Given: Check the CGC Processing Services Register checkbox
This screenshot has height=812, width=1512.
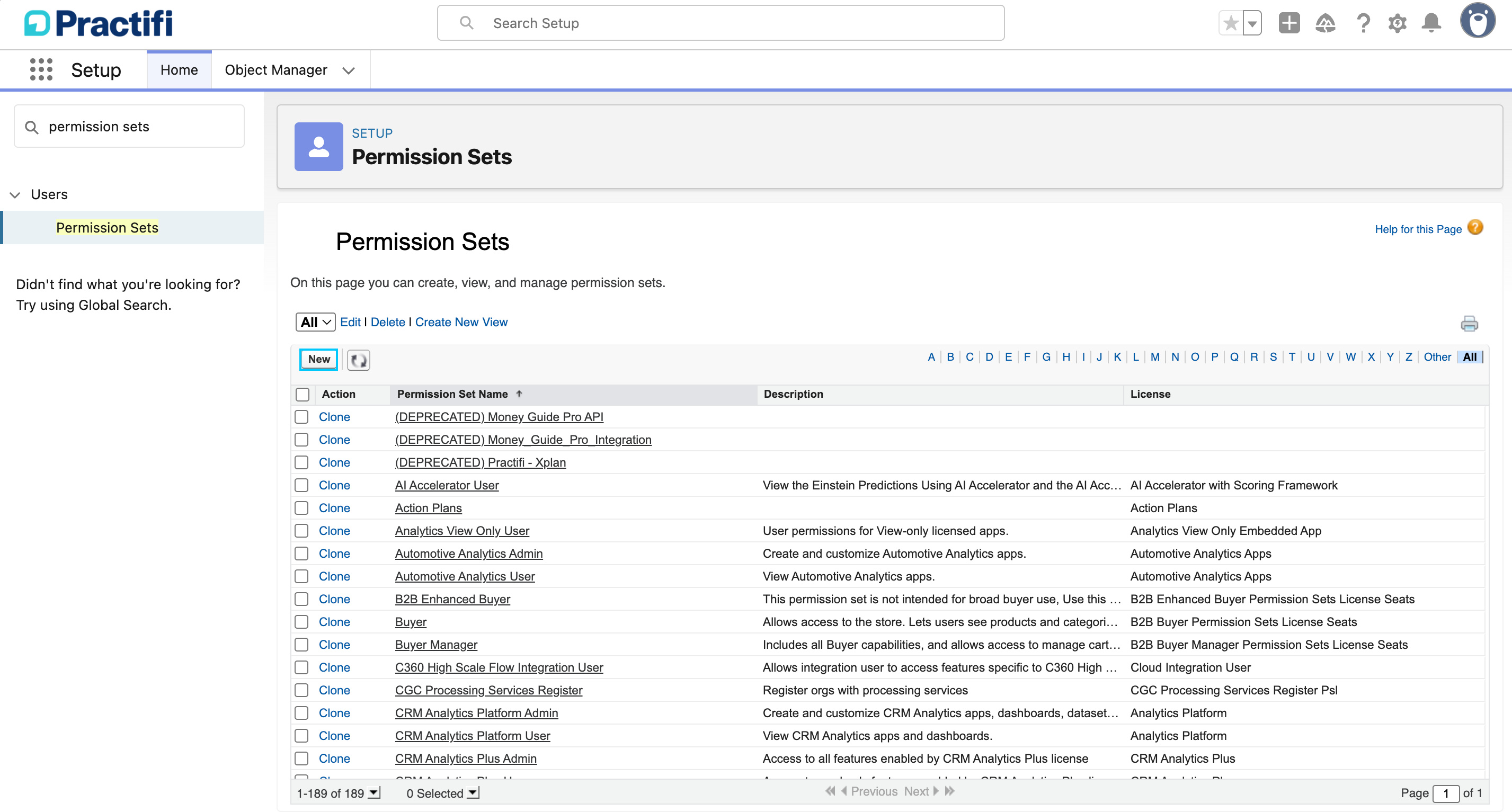Looking at the screenshot, I should (x=301, y=690).
